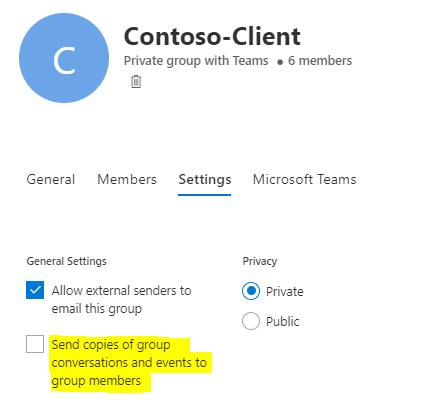Select the Private privacy radio button
Screen dimensions: 439x415
251,291
